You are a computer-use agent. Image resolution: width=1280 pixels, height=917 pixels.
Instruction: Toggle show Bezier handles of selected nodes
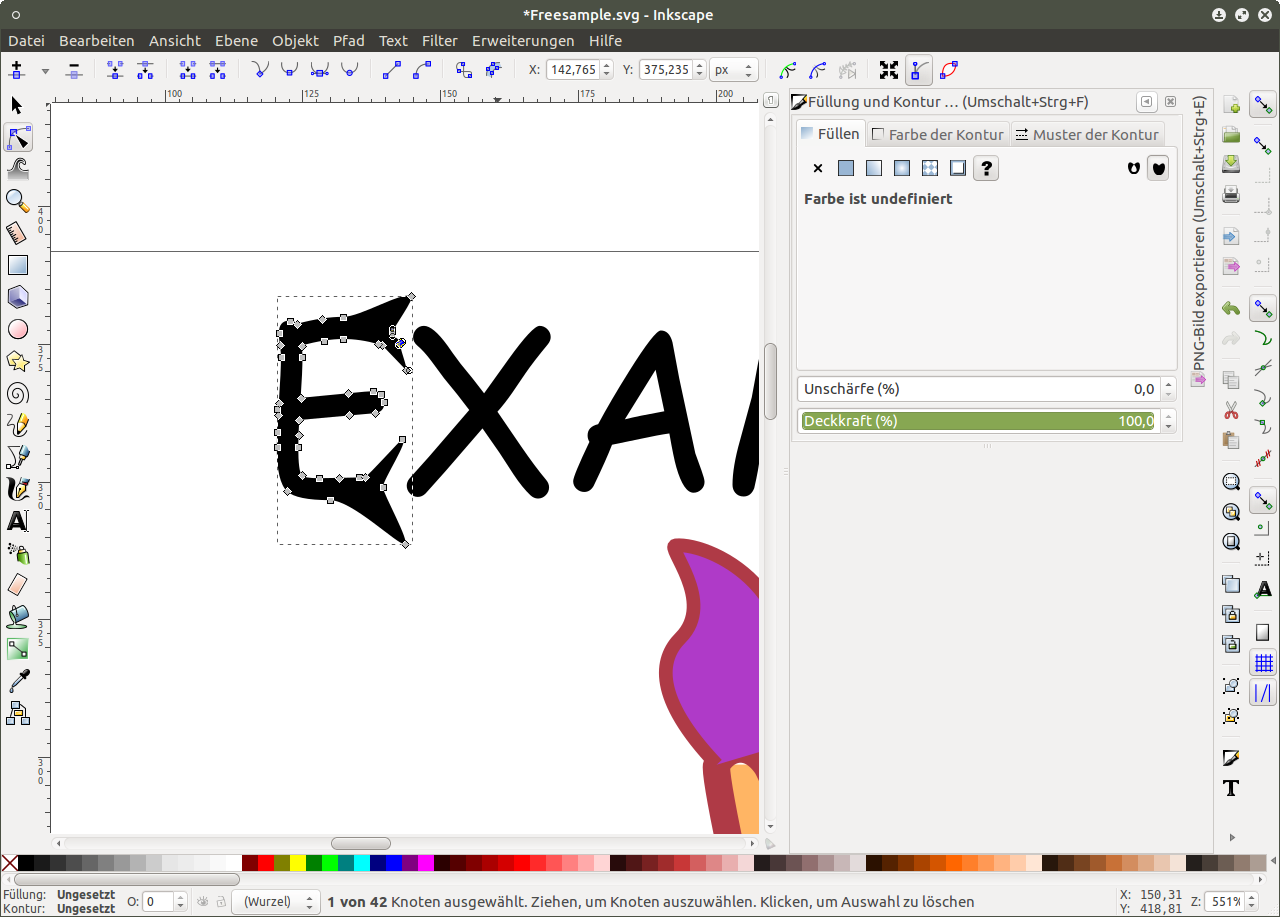tap(918, 70)
